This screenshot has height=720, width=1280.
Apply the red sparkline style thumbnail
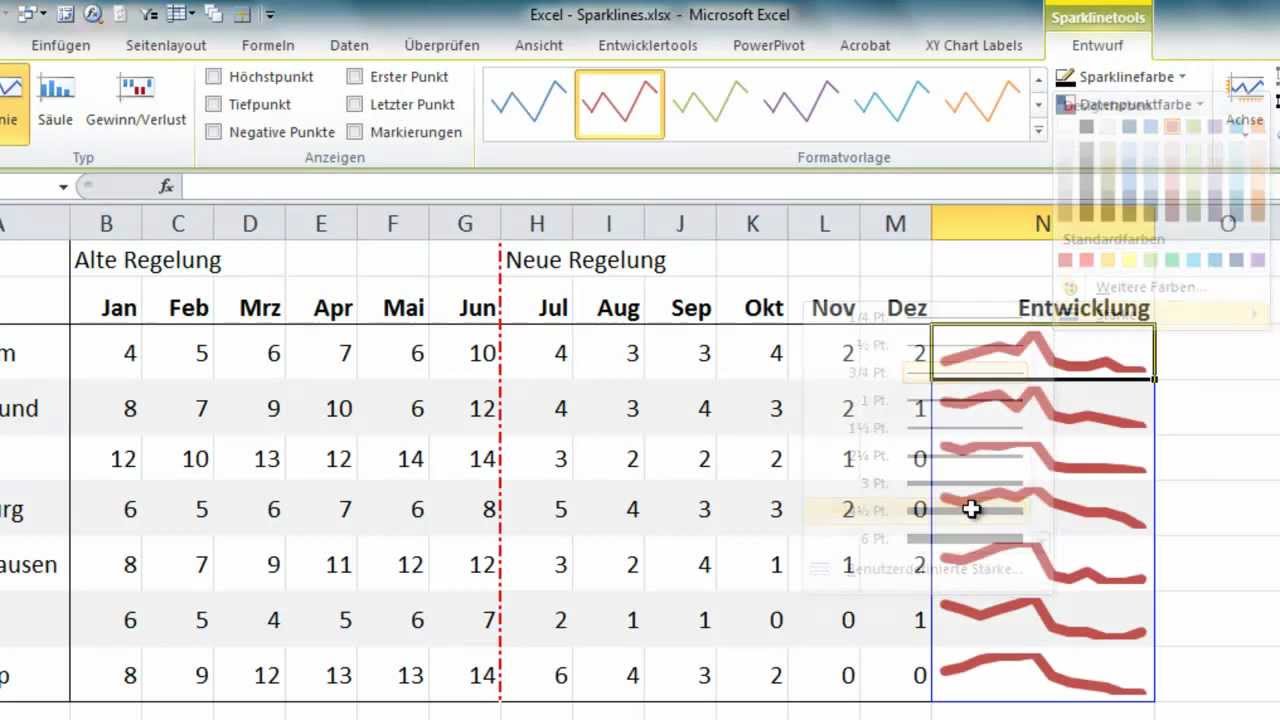(x=620, y=103)
